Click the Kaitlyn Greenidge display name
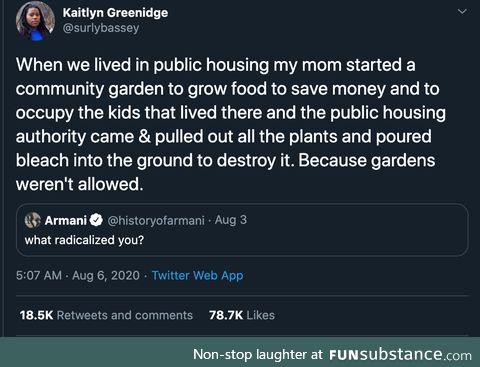Screen dimensions: 480x367 tap(115, 13)
